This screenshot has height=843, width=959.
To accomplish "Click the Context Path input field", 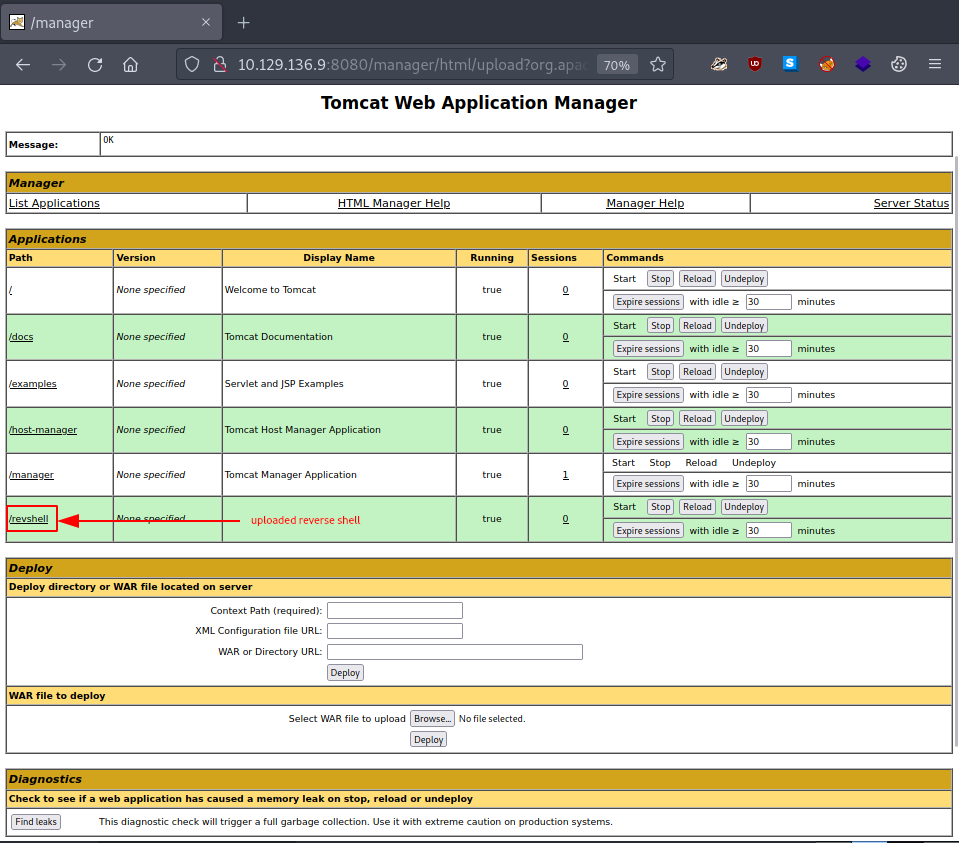I will pyautogui.click(x=394, y=610).
